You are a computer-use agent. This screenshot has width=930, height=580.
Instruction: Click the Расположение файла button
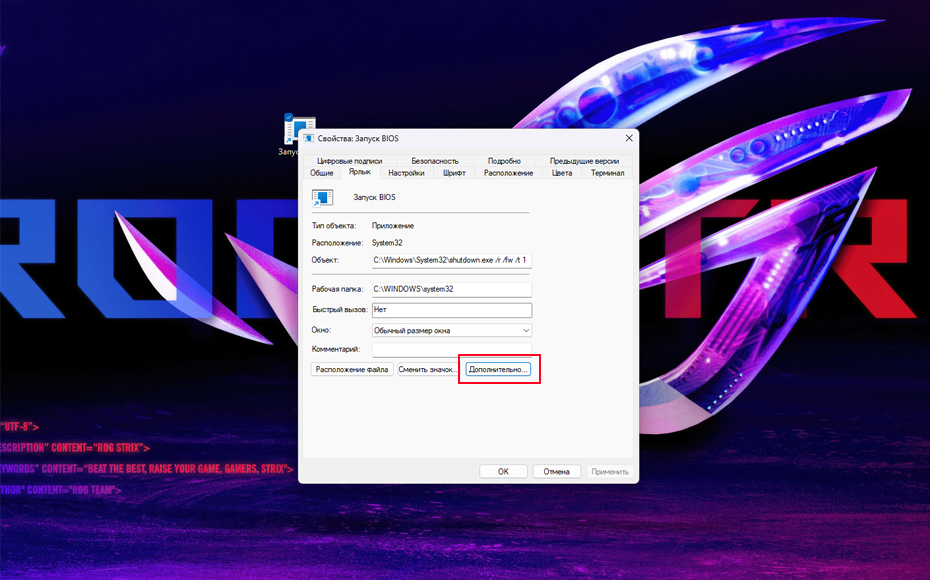[352, 369]
